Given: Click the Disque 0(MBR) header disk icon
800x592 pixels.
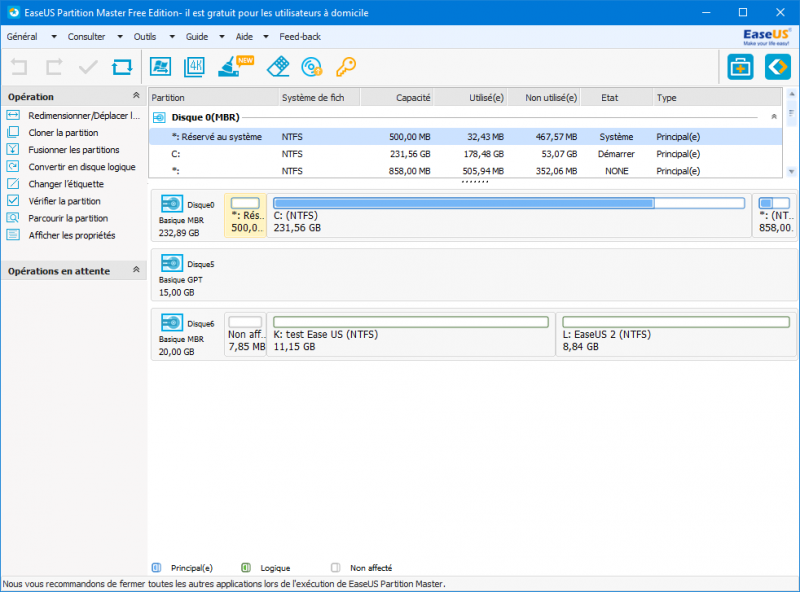Looking at the screenshot, I should pos(160,117).
